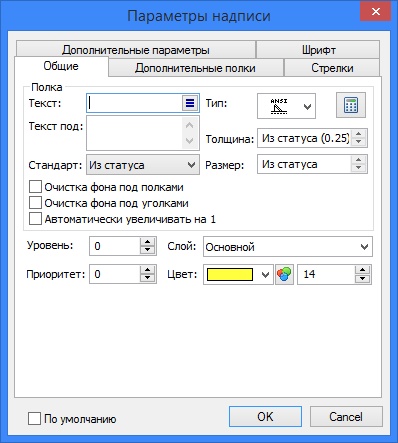
Task: Increase Уровень with up spinner arrow
Action: point(148,242)
